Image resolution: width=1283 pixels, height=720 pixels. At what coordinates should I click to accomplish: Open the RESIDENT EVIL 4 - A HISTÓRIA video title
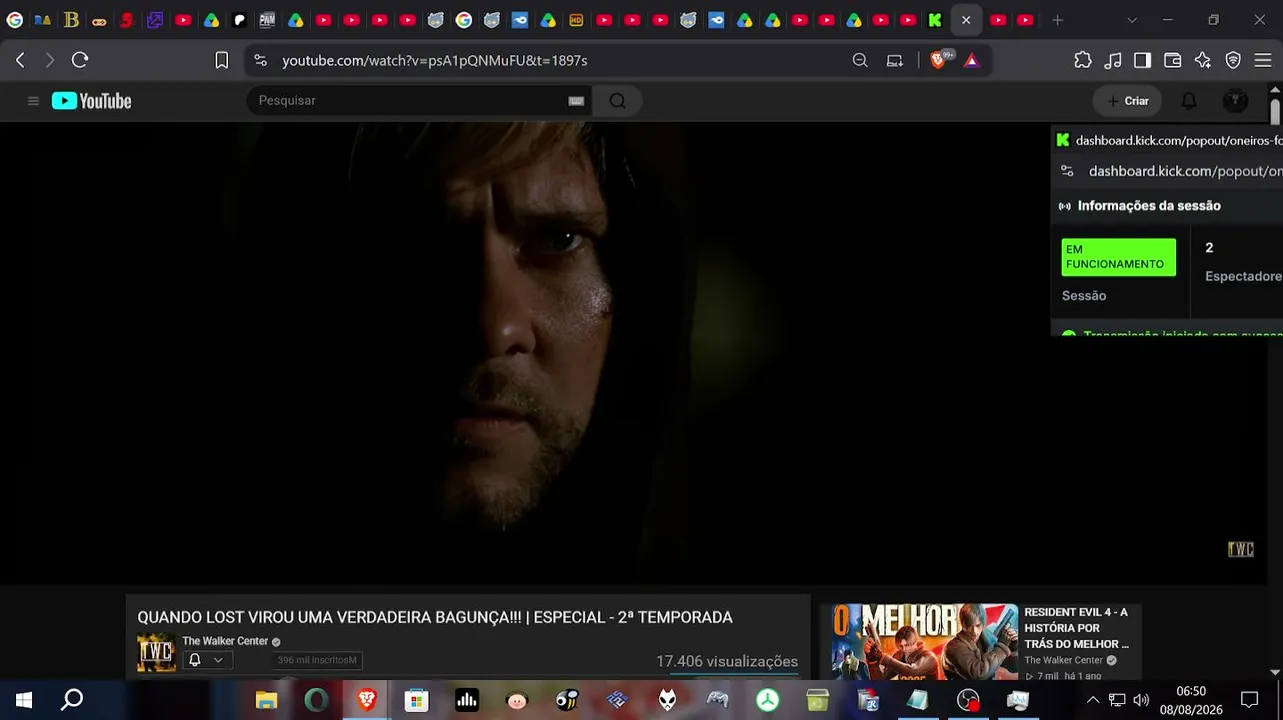coord(1076,628)
